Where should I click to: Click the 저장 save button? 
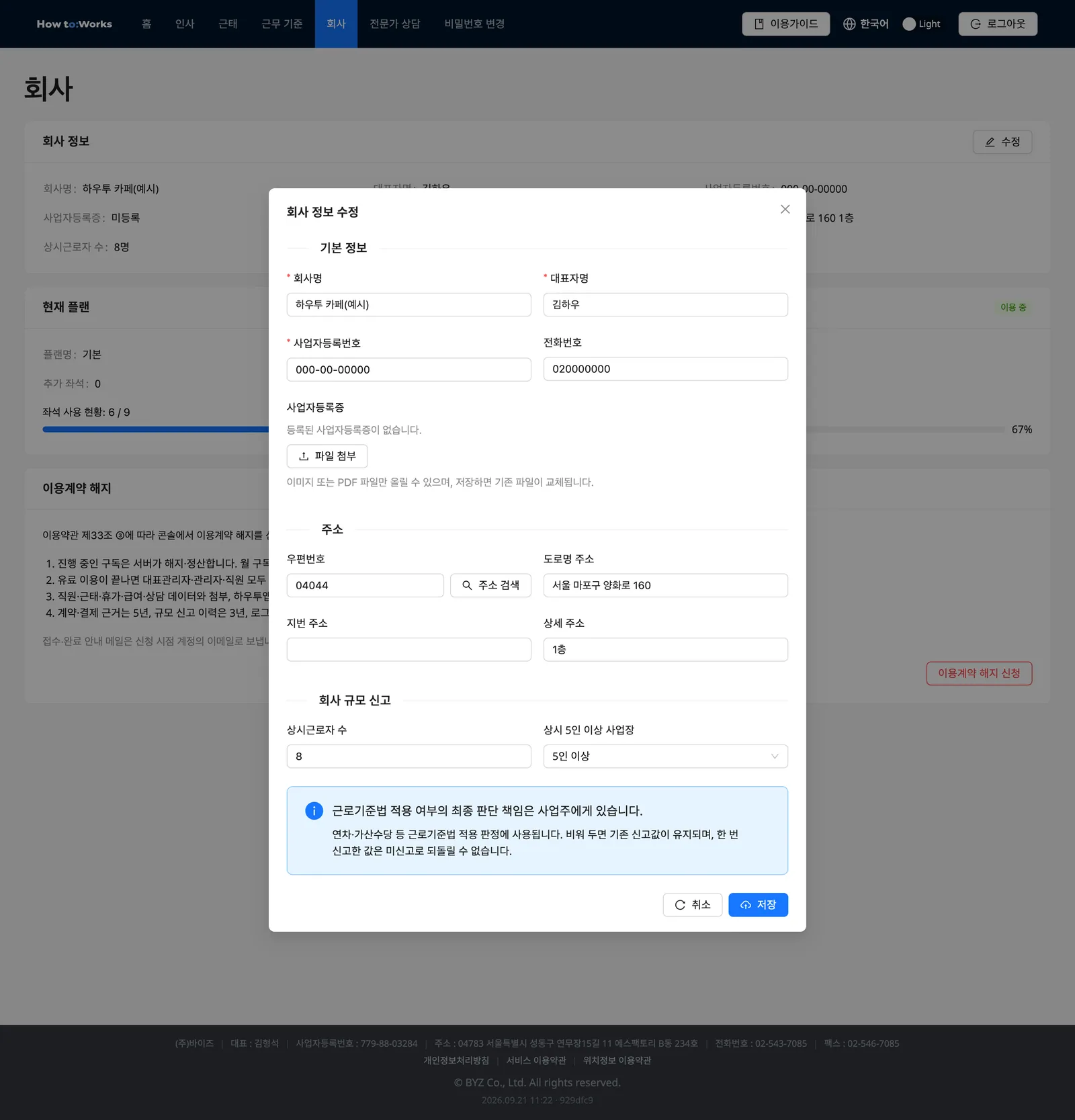pos(758,905)
